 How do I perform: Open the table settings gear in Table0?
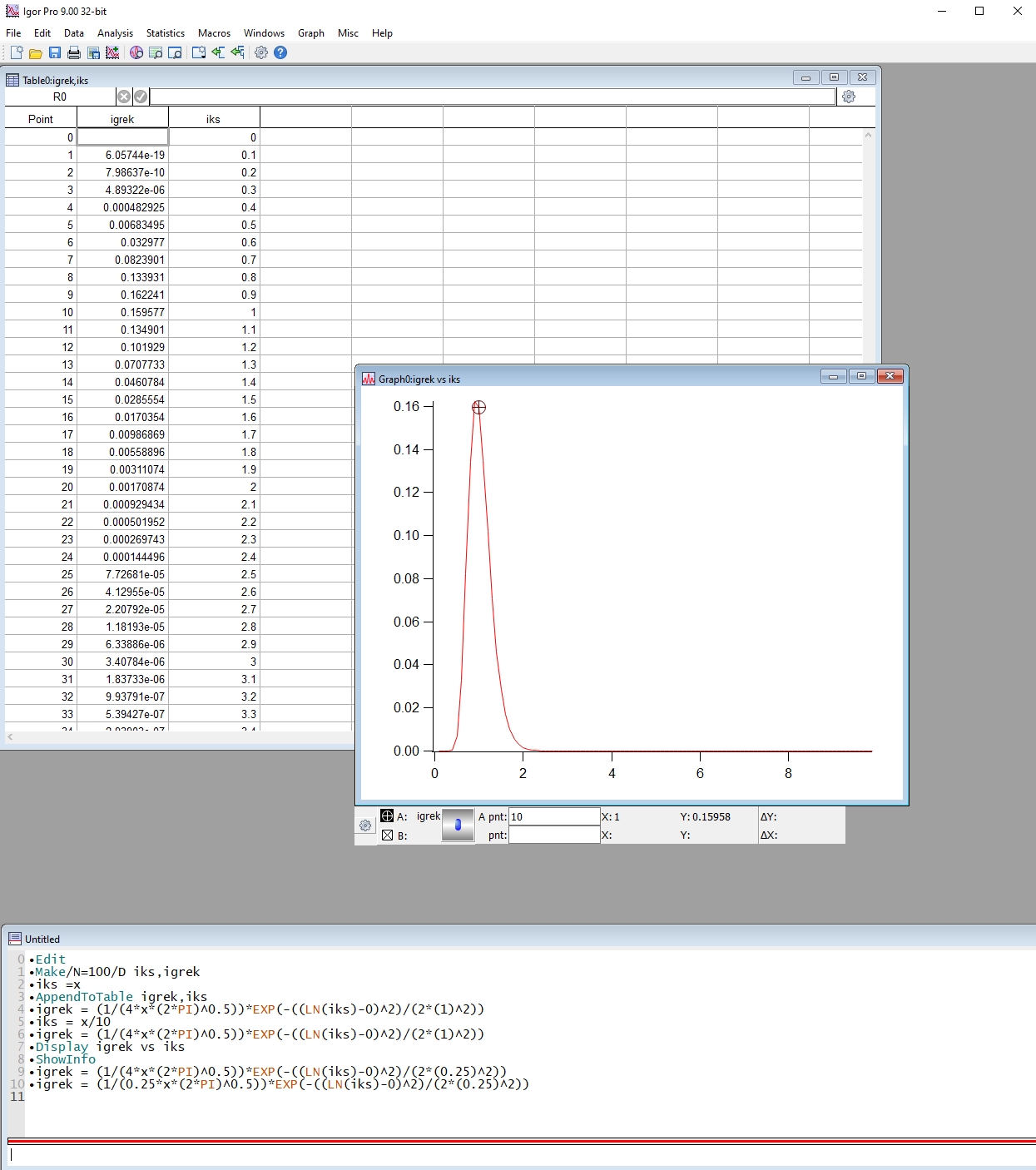click(x=848, y=97)
